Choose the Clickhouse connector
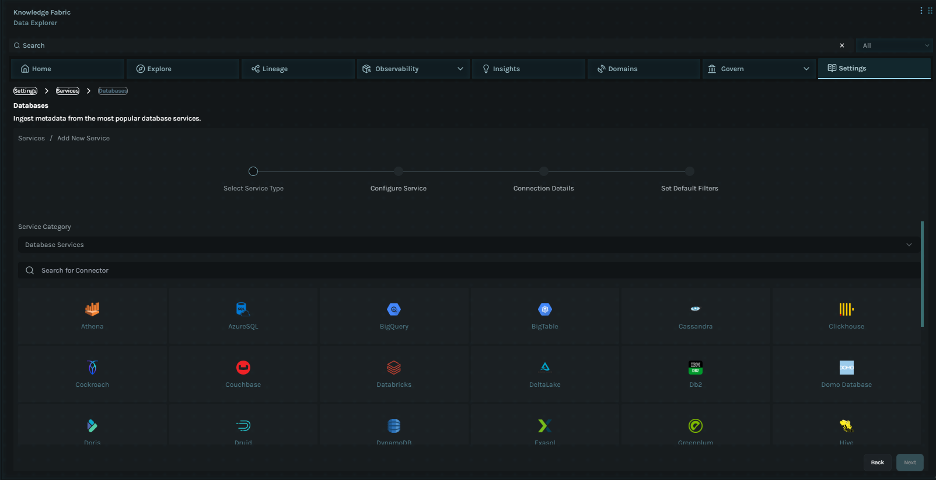 click(x=846, y=309)
